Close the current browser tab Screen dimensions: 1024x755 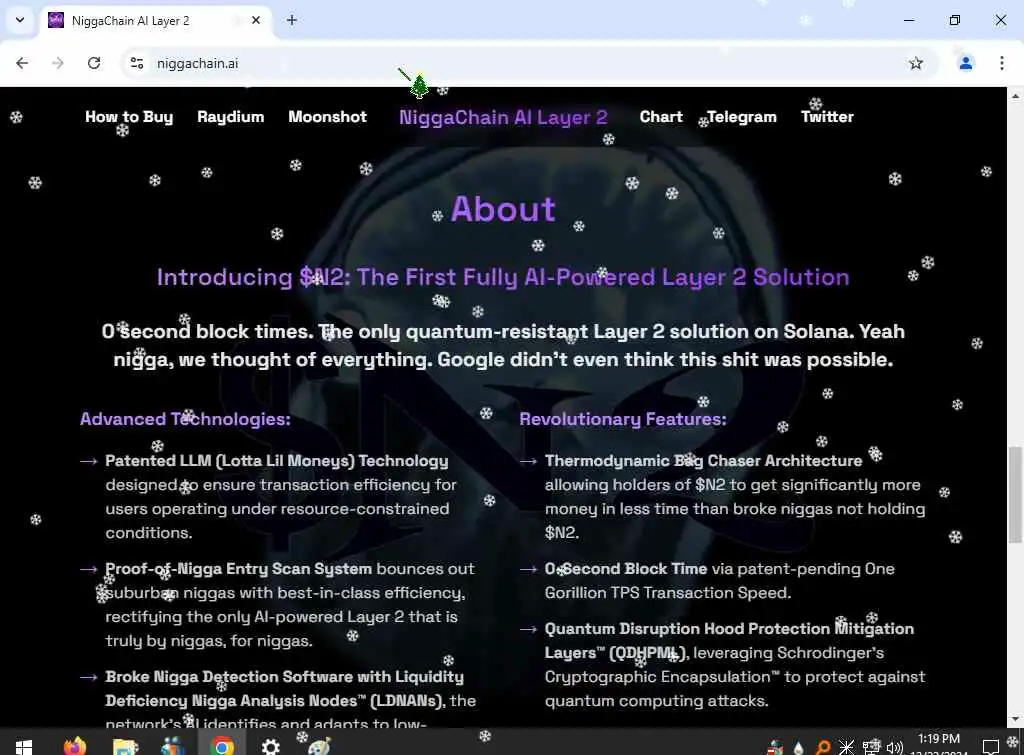tap(256, 20)
